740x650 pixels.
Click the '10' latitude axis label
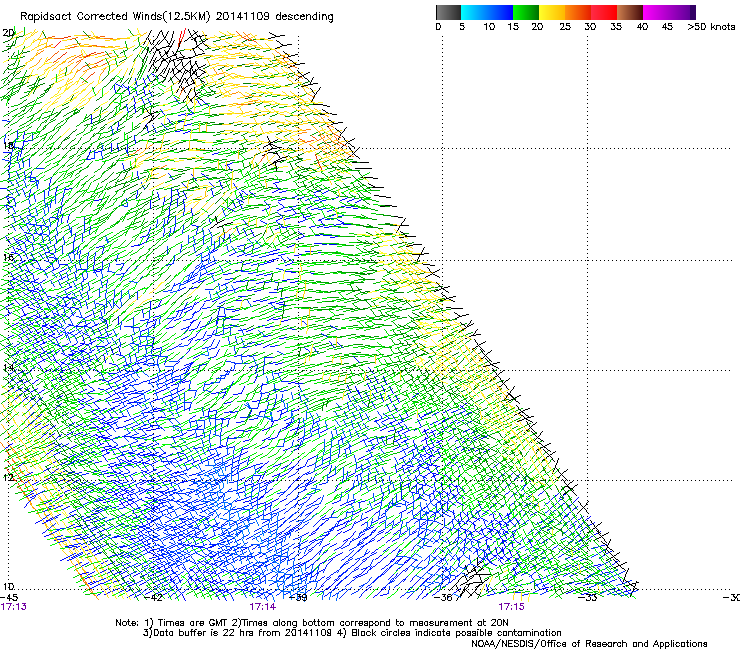pos(8,587)
